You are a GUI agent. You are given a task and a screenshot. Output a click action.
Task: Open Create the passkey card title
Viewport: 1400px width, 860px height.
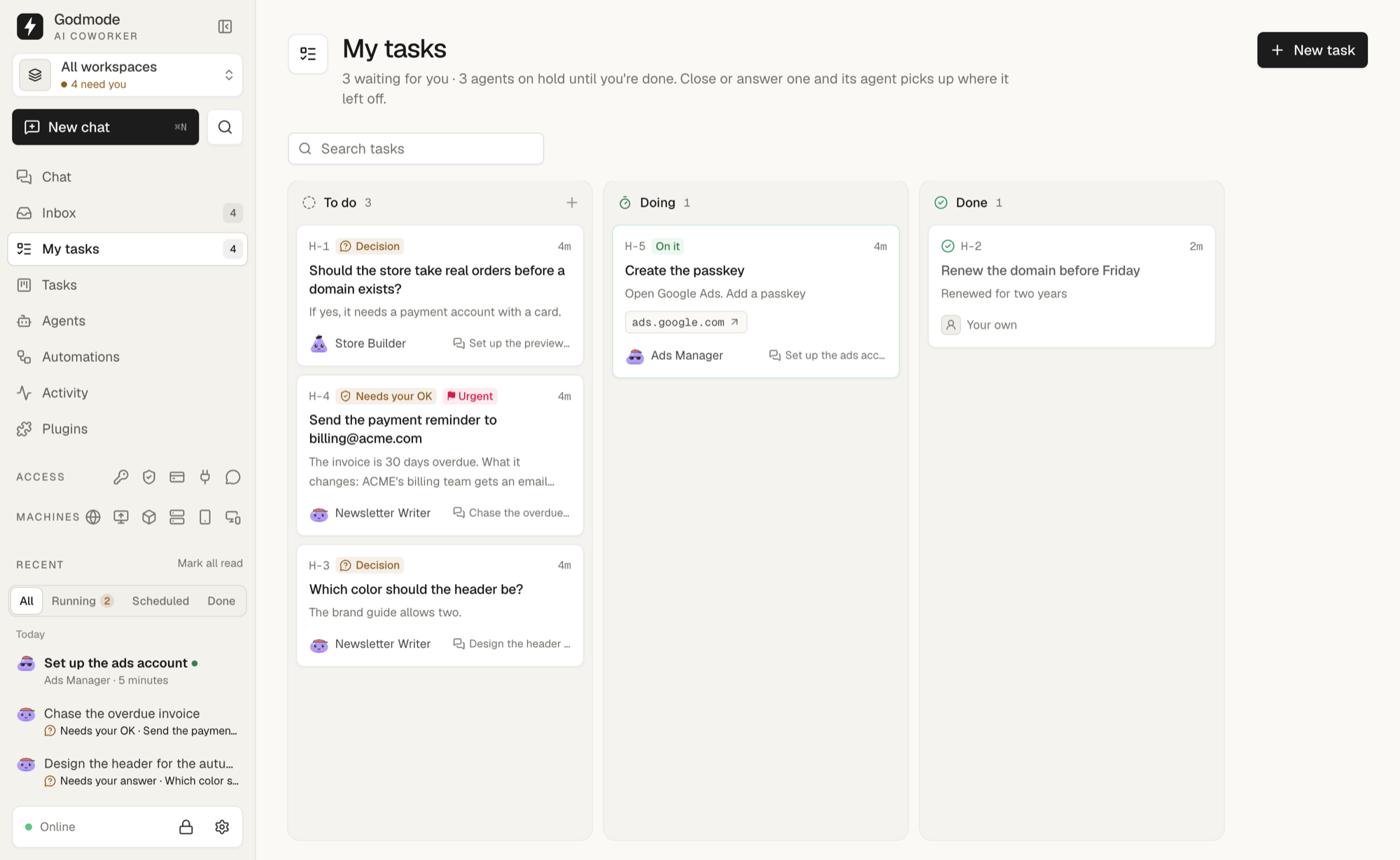tap(684, 270)
